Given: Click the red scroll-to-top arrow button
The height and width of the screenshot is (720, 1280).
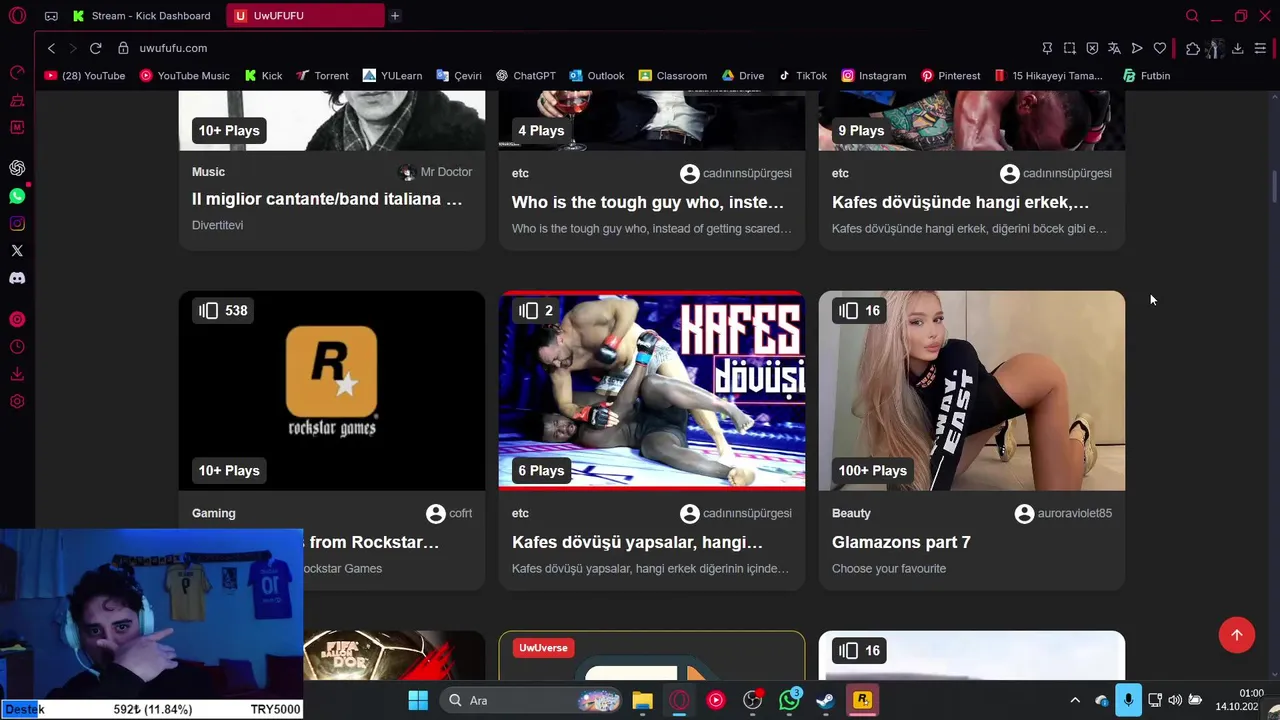Looking at the screenshot, I should click(1237, 635).
